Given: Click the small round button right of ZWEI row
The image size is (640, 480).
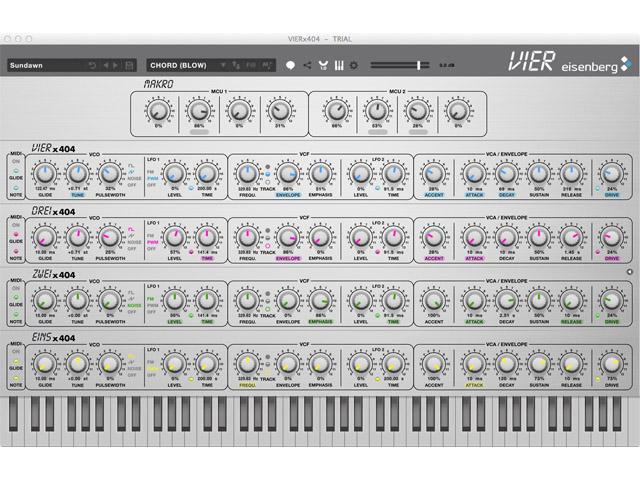Looking at the screenshot, I should click(630, 271).
